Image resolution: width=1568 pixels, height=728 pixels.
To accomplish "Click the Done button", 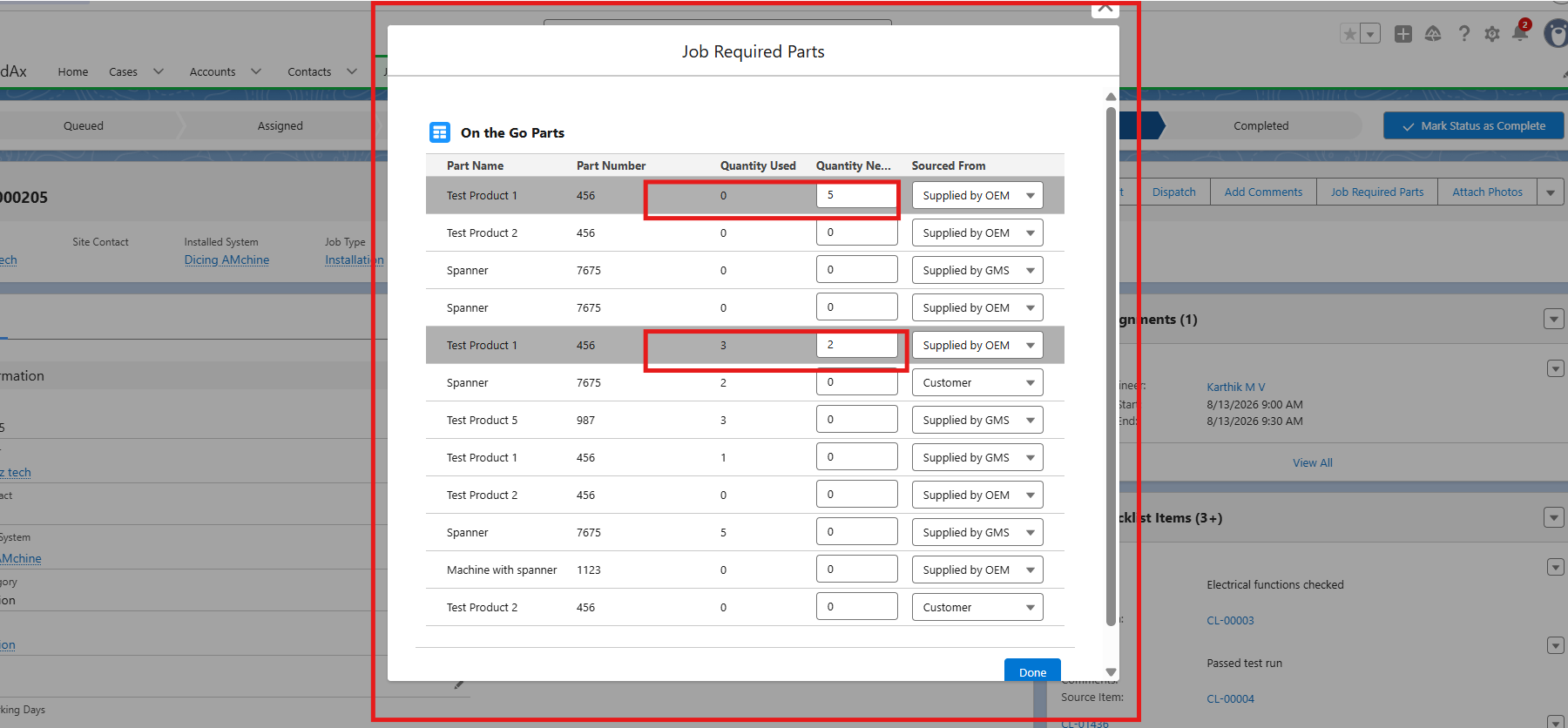I will pos(1032,671).
